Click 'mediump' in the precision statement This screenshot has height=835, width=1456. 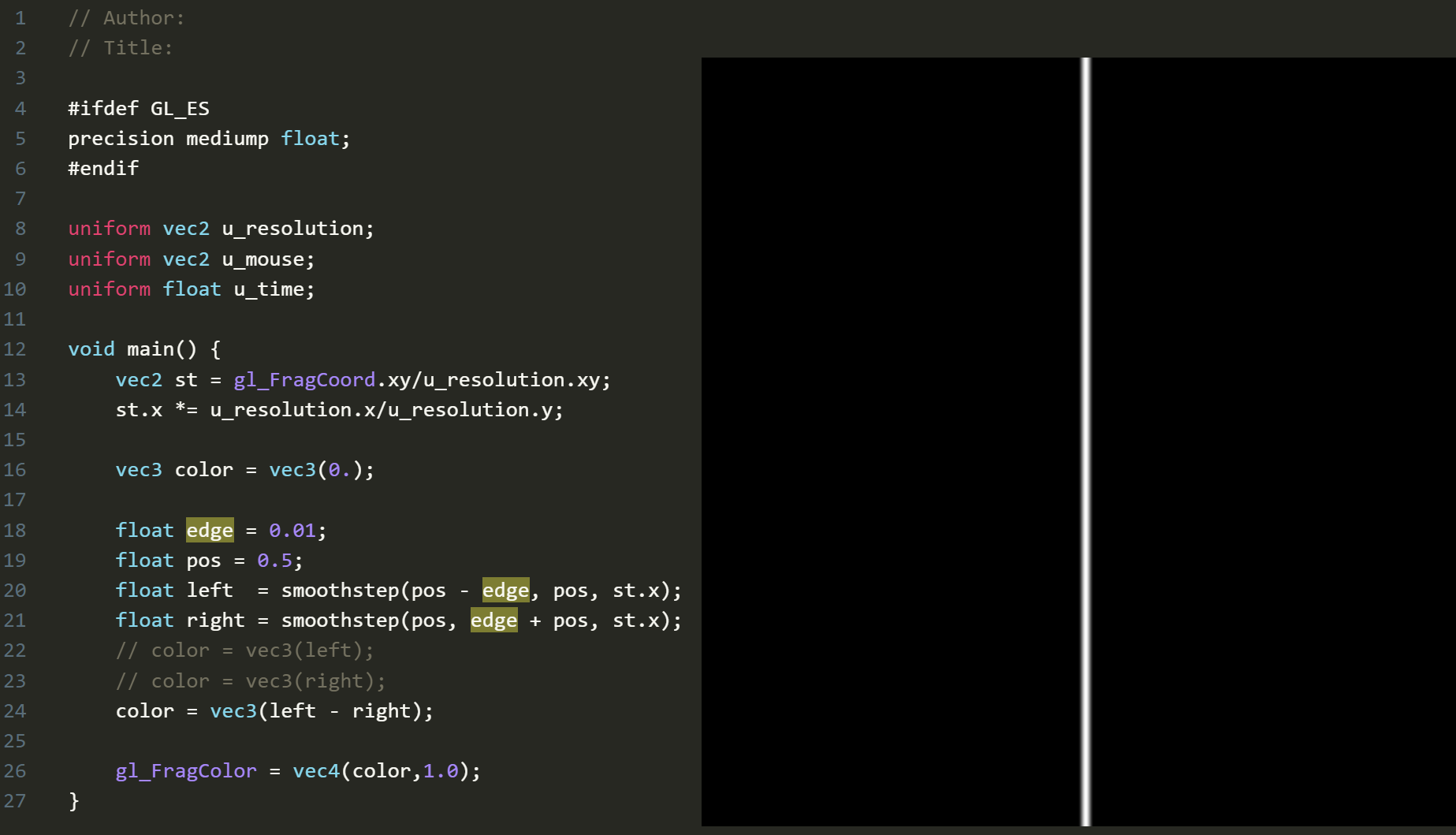click(227, 139)
